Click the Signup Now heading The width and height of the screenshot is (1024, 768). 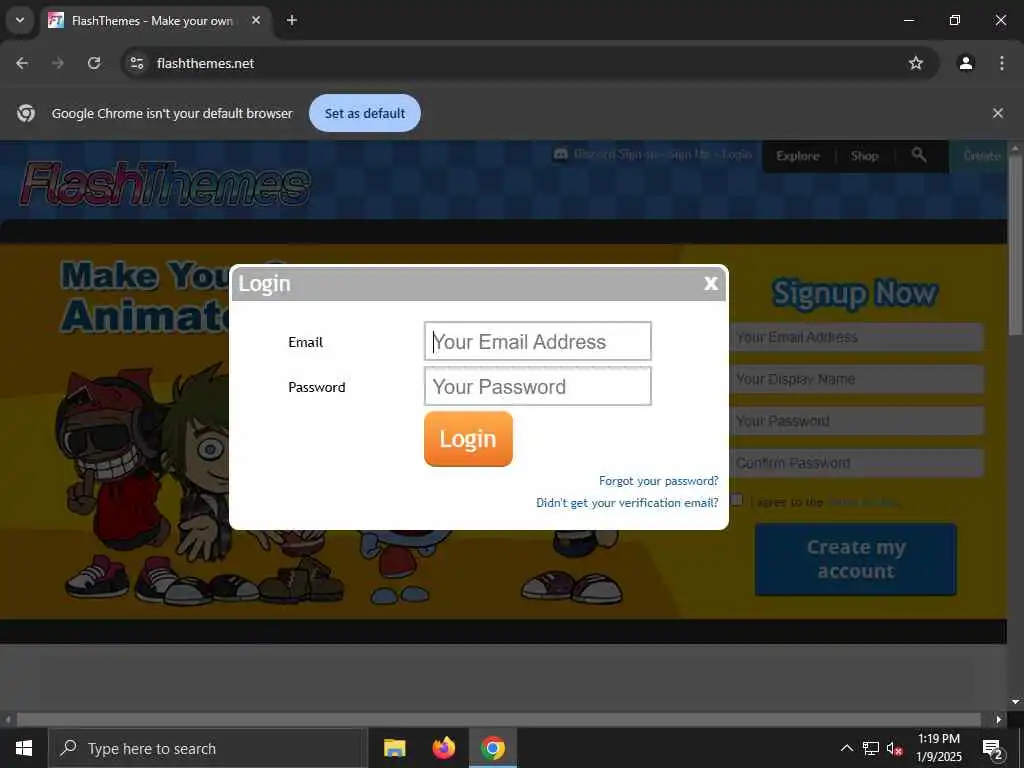click(855, 294)
